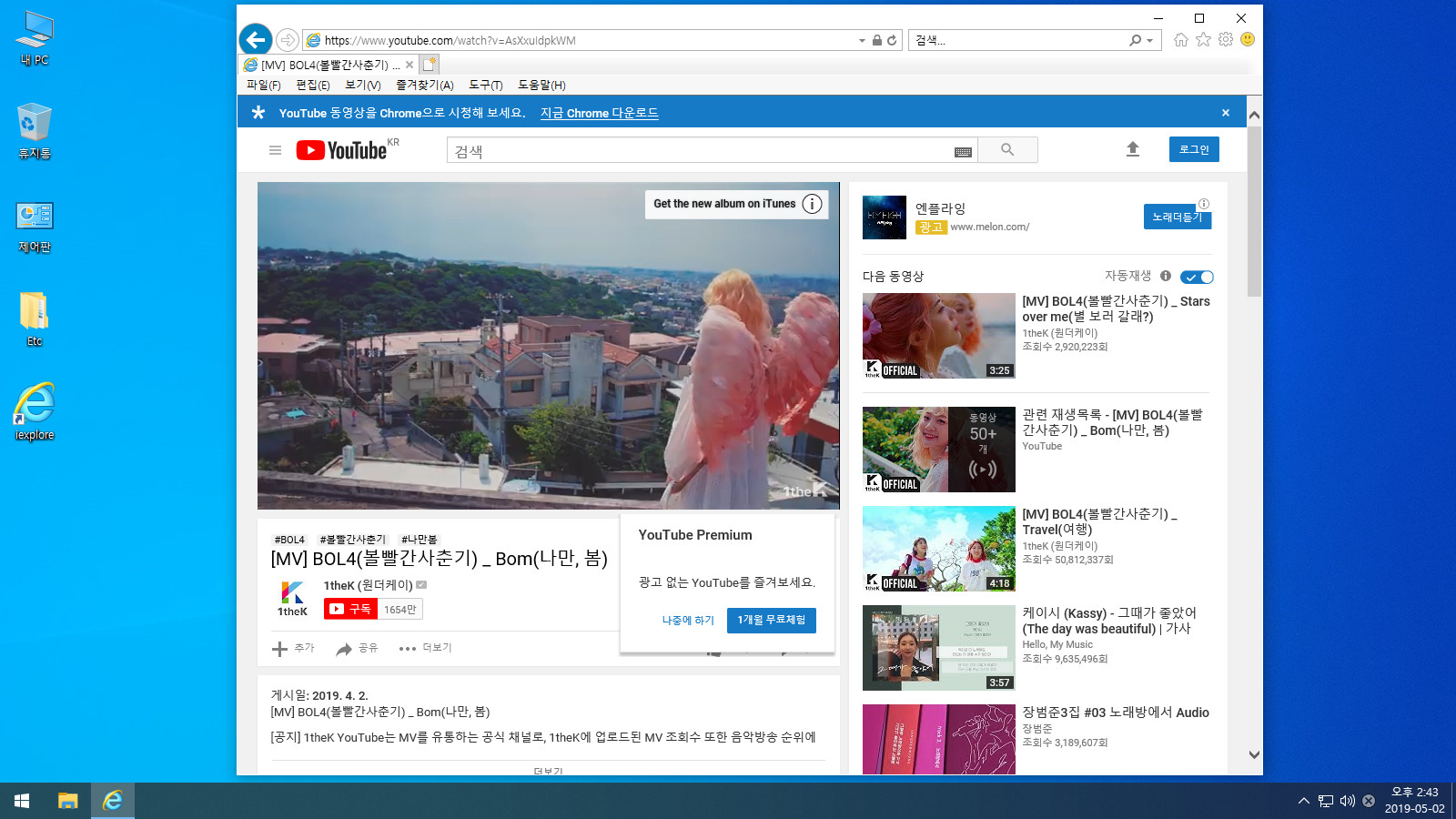
Task: Click the 1theK channel avatar
Action: pos(292,598)
